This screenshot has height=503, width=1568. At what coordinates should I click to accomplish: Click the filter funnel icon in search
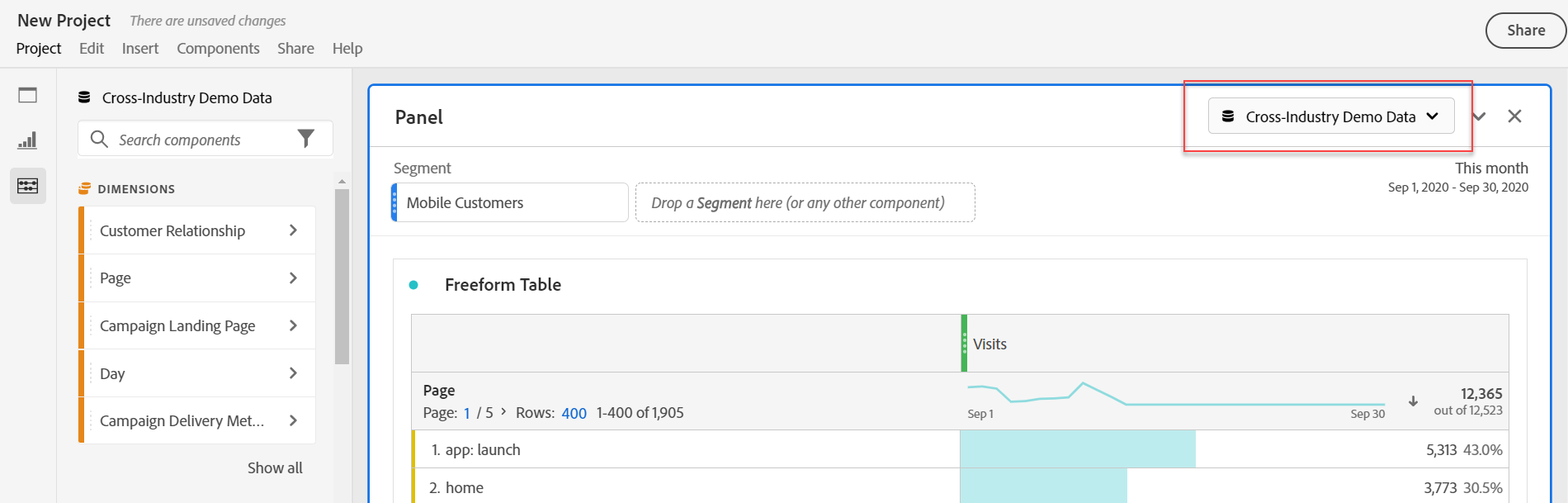point(306,139)
